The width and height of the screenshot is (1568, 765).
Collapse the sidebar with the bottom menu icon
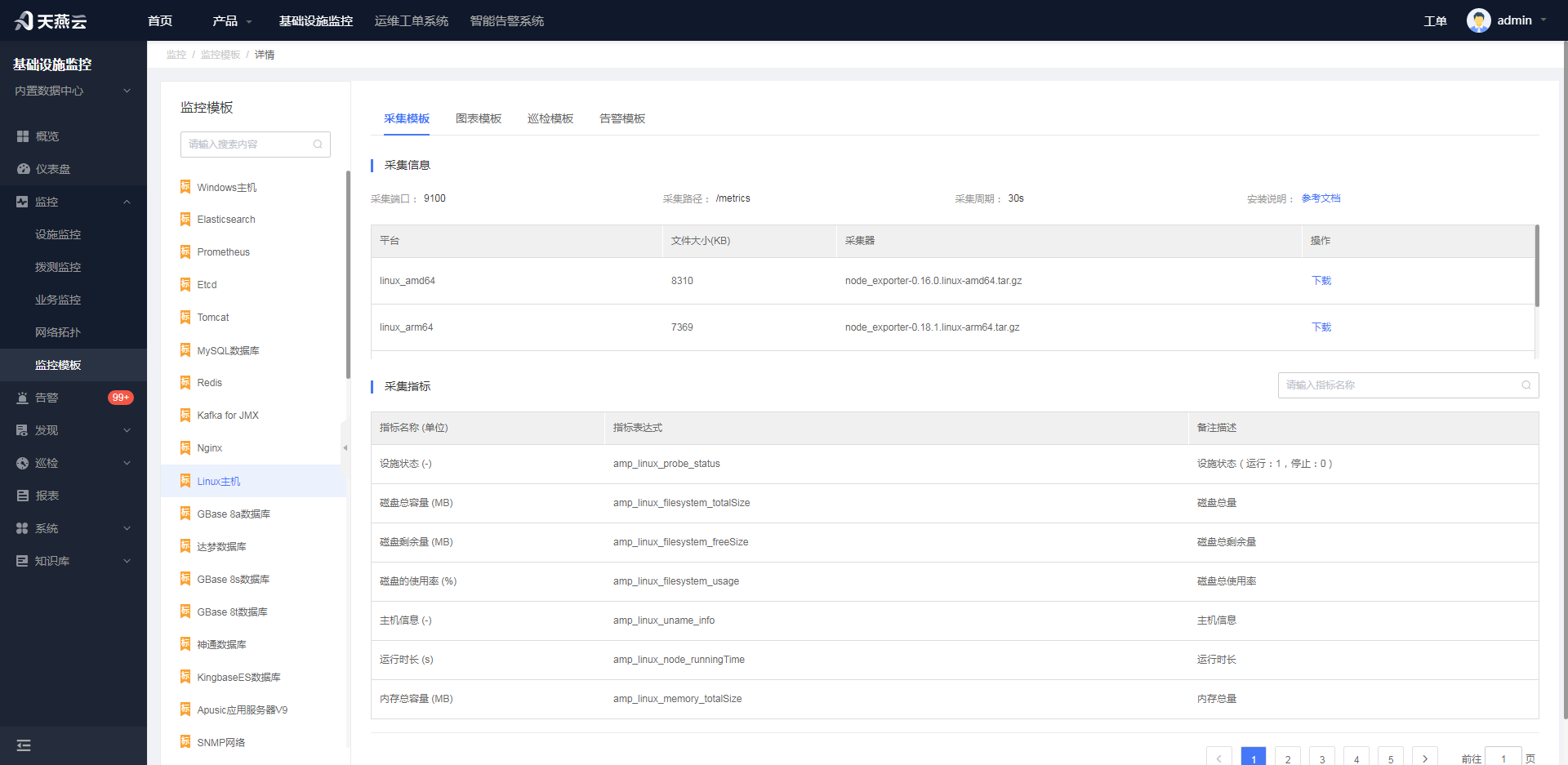[24, 745]
